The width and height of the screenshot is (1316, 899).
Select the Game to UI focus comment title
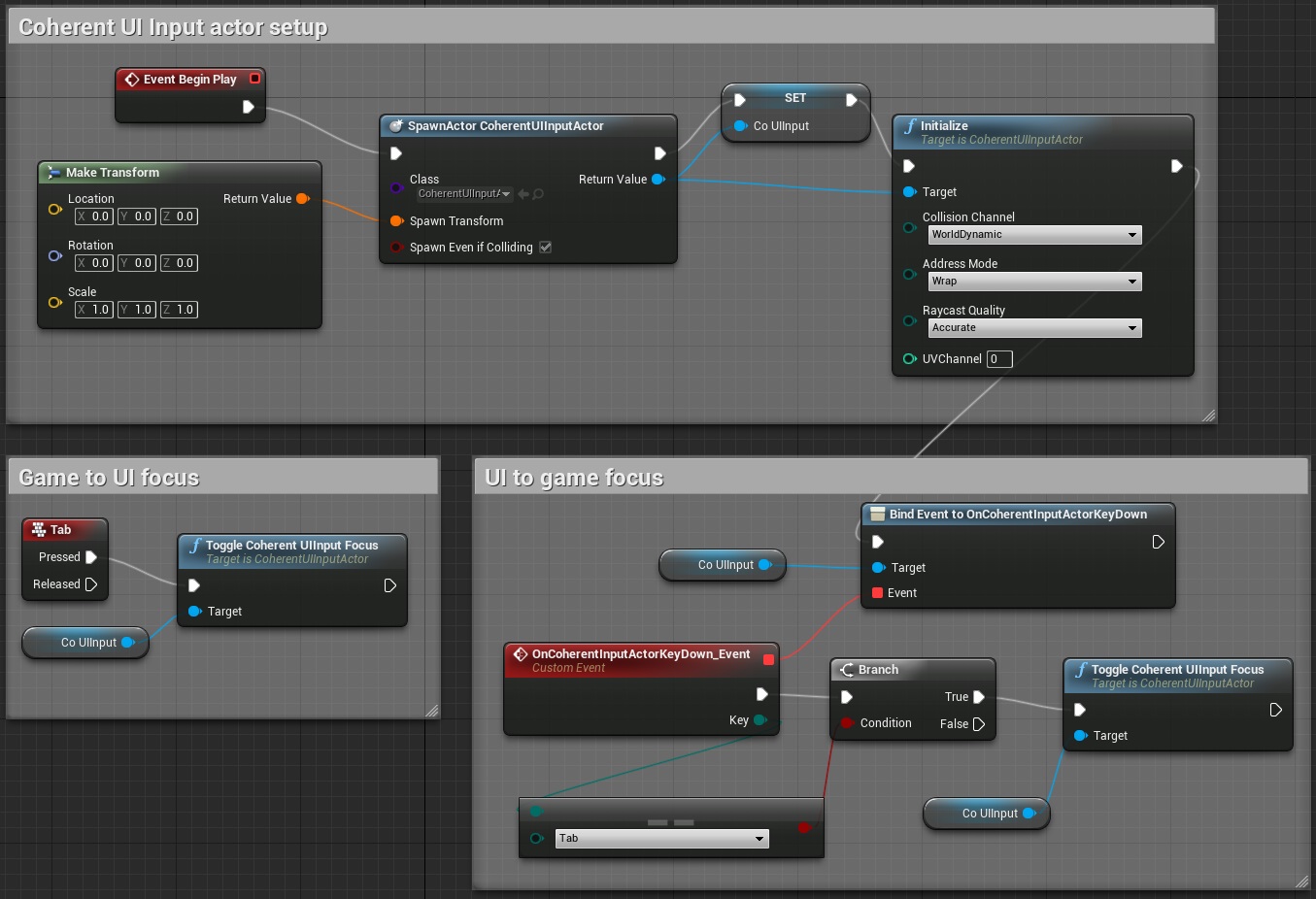[x=109, y=478]
